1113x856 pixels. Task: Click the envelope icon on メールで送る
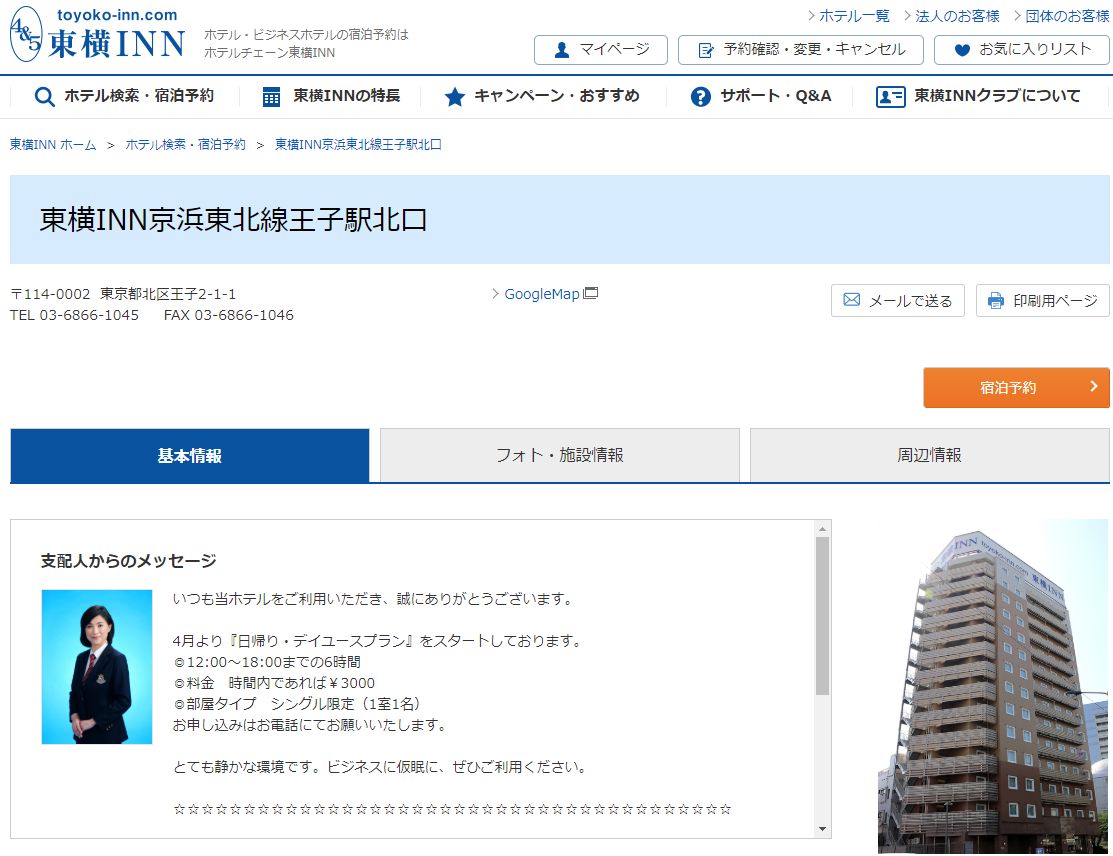click(x=852, y=300)
